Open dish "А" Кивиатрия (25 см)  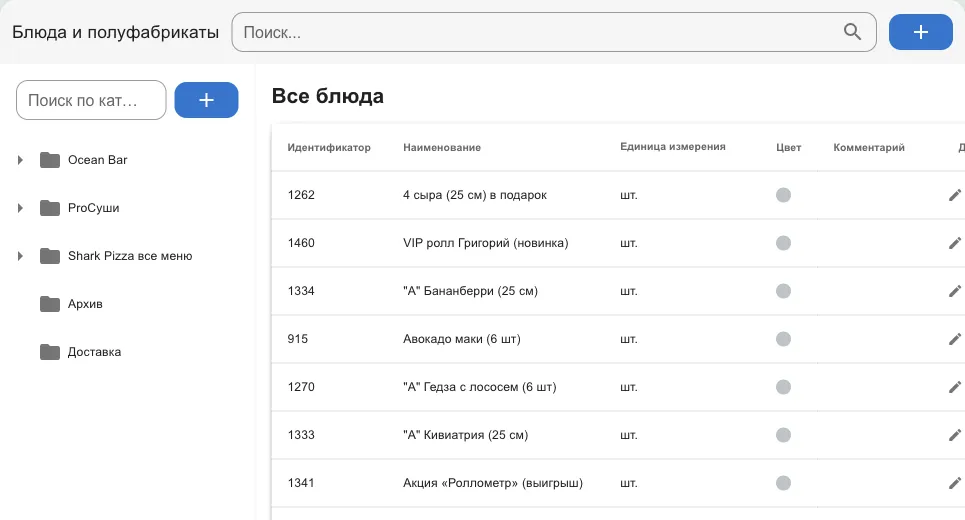(x=465, y=435)
